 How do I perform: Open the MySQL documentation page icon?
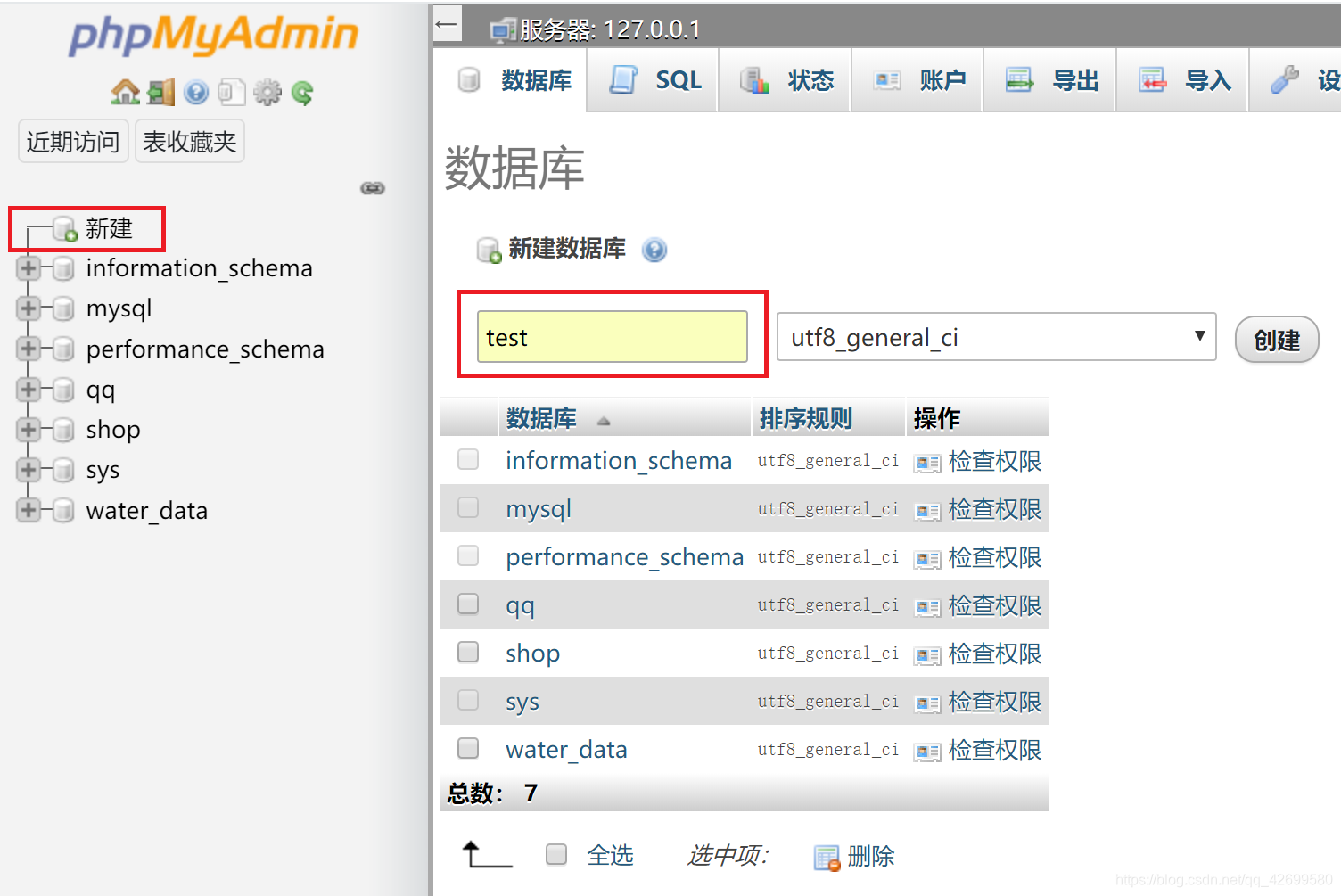coord(231,92)
